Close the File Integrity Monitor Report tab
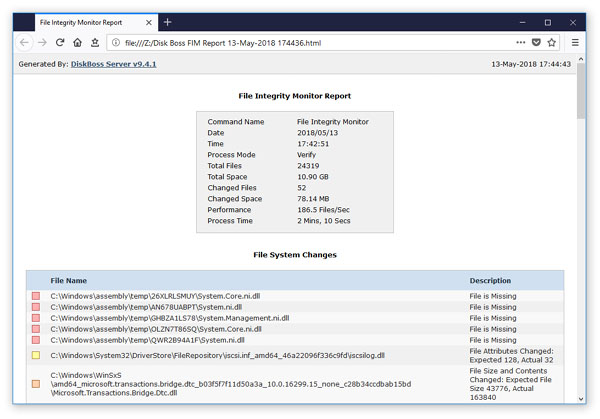The height and width of the screenshot is (419, 600). pyautogui.click(x=149, y=23)
